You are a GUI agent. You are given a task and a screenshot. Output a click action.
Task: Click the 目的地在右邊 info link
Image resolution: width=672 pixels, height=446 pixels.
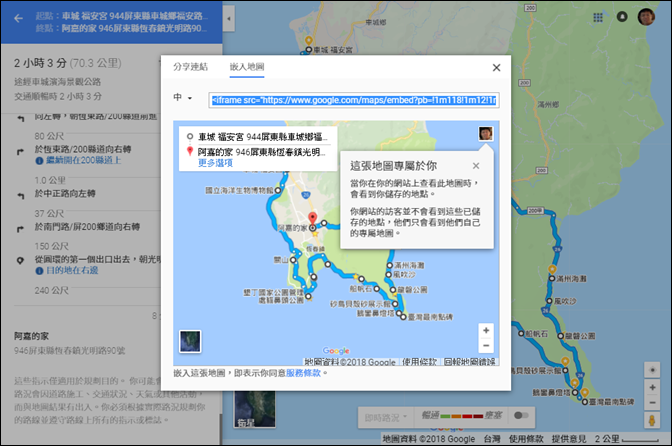(x=72, y=270)
